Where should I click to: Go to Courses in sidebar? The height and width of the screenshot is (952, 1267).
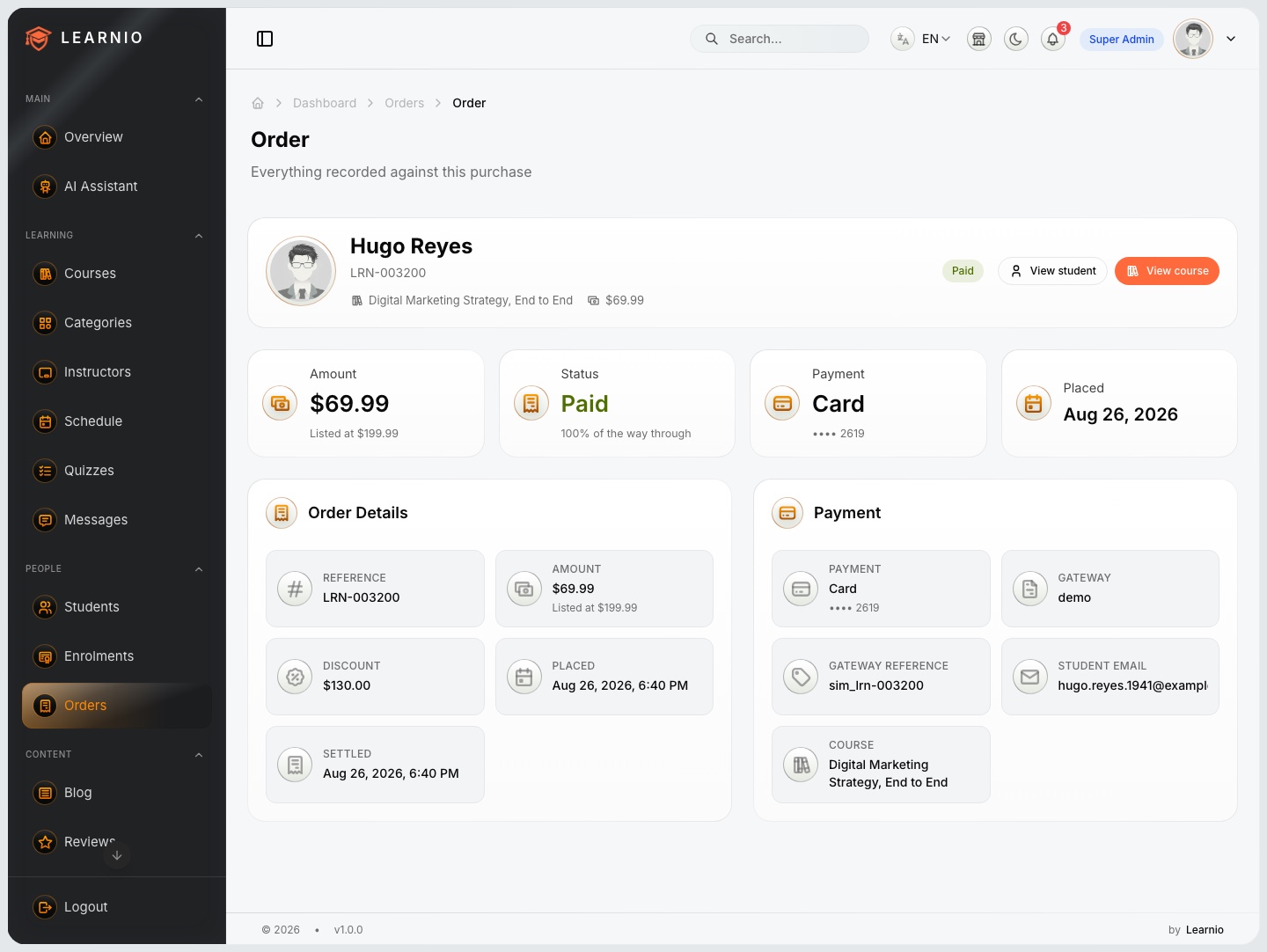117,274
